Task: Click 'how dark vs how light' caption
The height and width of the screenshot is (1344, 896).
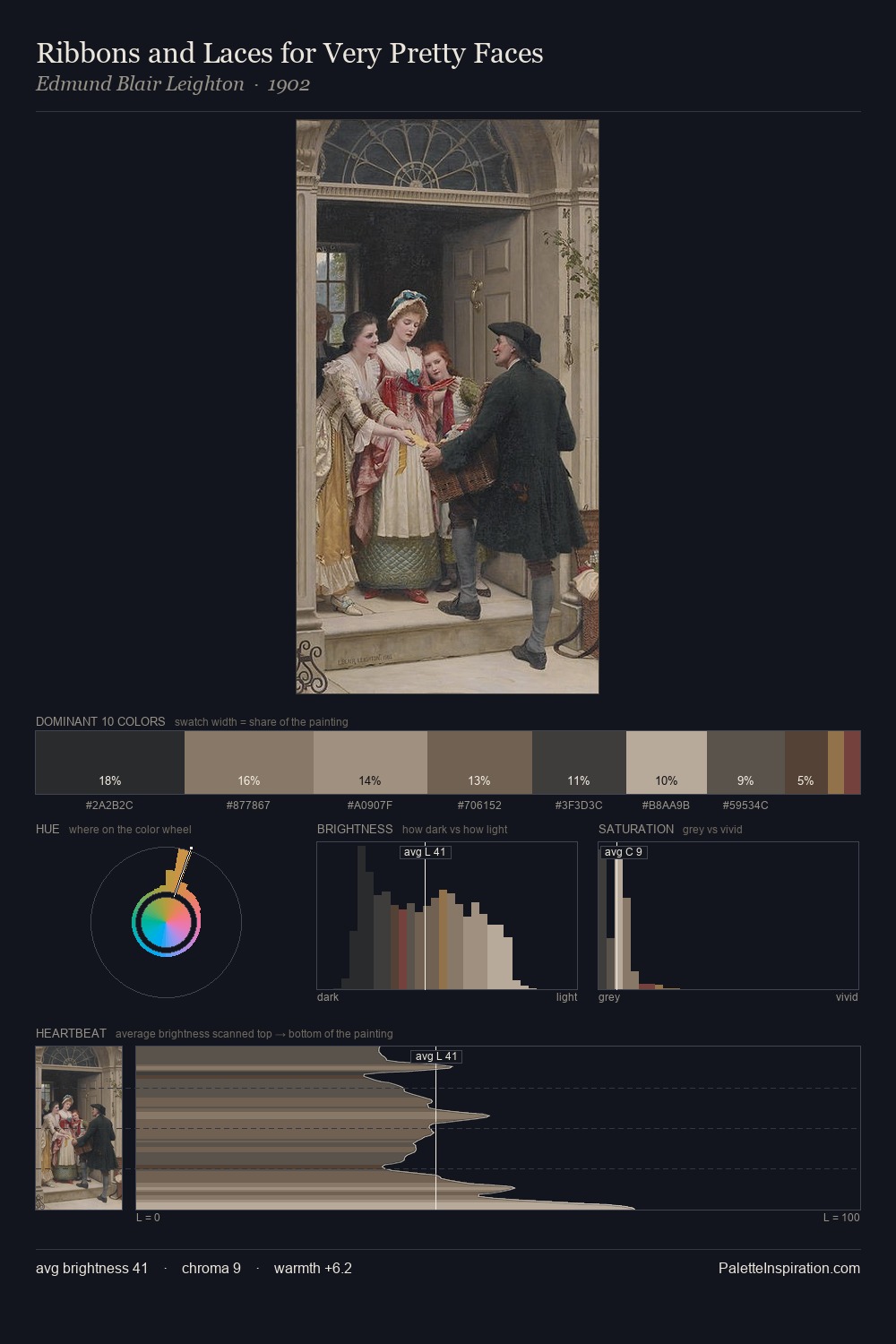Action: pyautogui.click(x=455, y=829)
